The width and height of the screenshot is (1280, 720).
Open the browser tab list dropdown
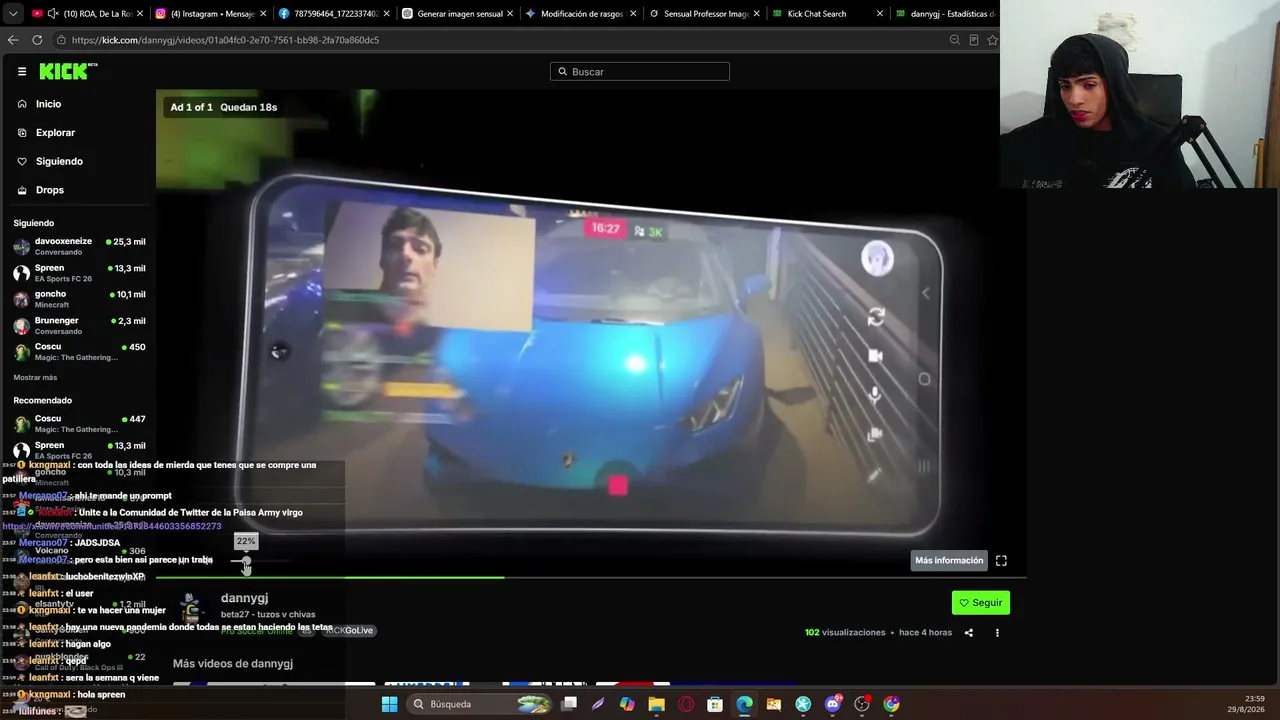tap(13, 14)
